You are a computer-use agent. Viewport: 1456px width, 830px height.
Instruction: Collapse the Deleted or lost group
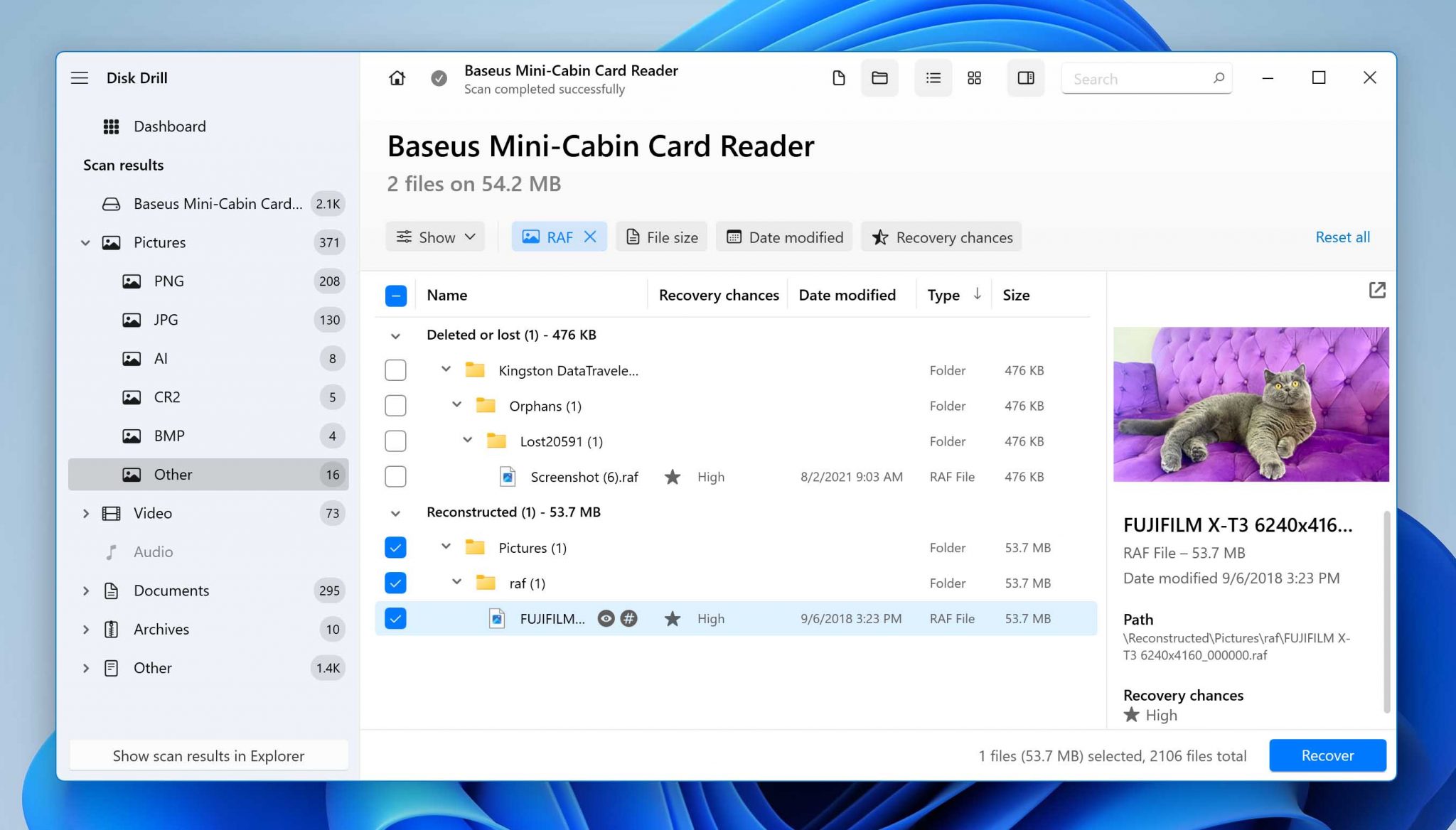point(395,335)
